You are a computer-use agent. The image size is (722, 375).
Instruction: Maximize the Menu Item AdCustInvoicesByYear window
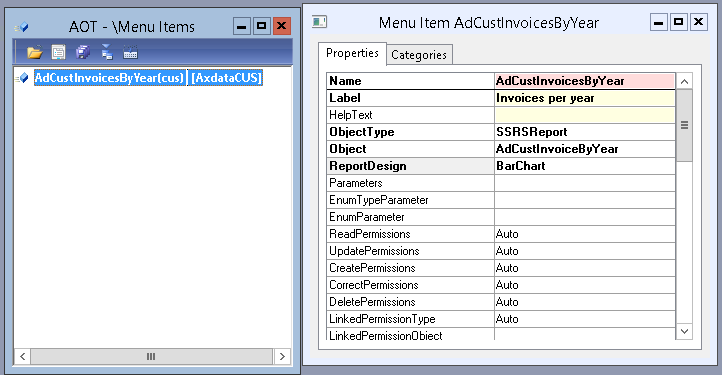678,22
